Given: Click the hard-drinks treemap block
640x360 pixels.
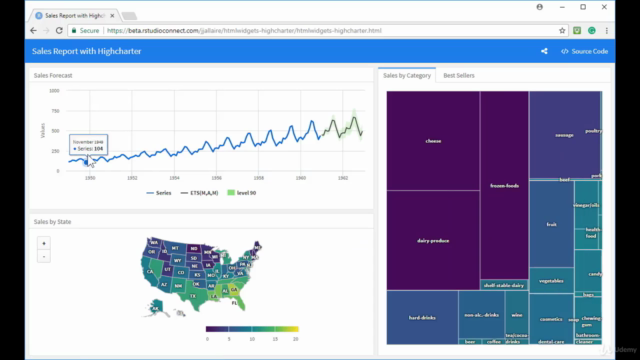Looking at the screenshot, I should (422, 317).
